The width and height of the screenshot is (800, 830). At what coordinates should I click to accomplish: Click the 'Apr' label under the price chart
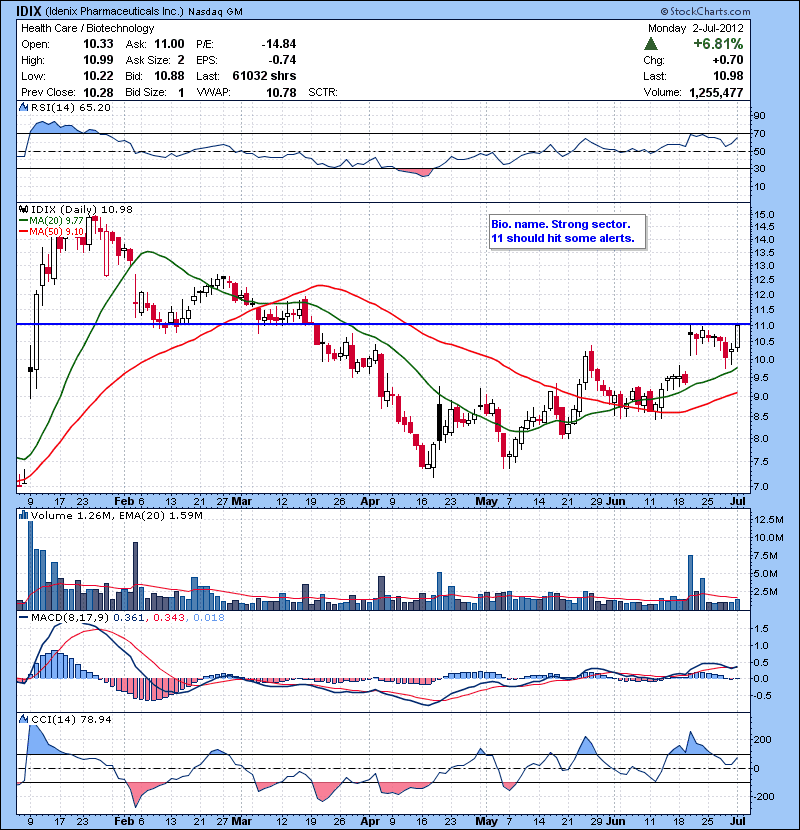[370, 501]
